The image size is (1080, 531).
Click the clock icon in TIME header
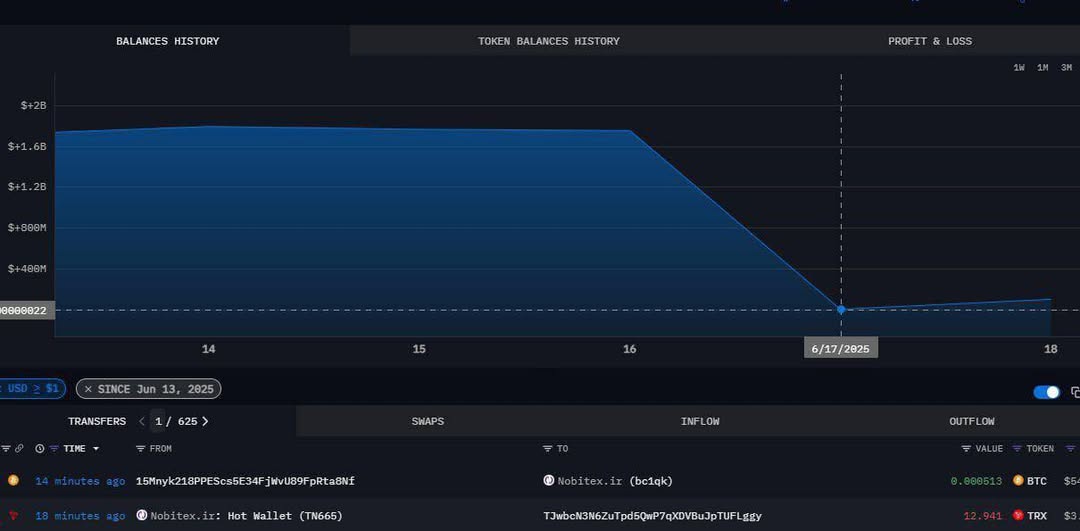point(40,449)
